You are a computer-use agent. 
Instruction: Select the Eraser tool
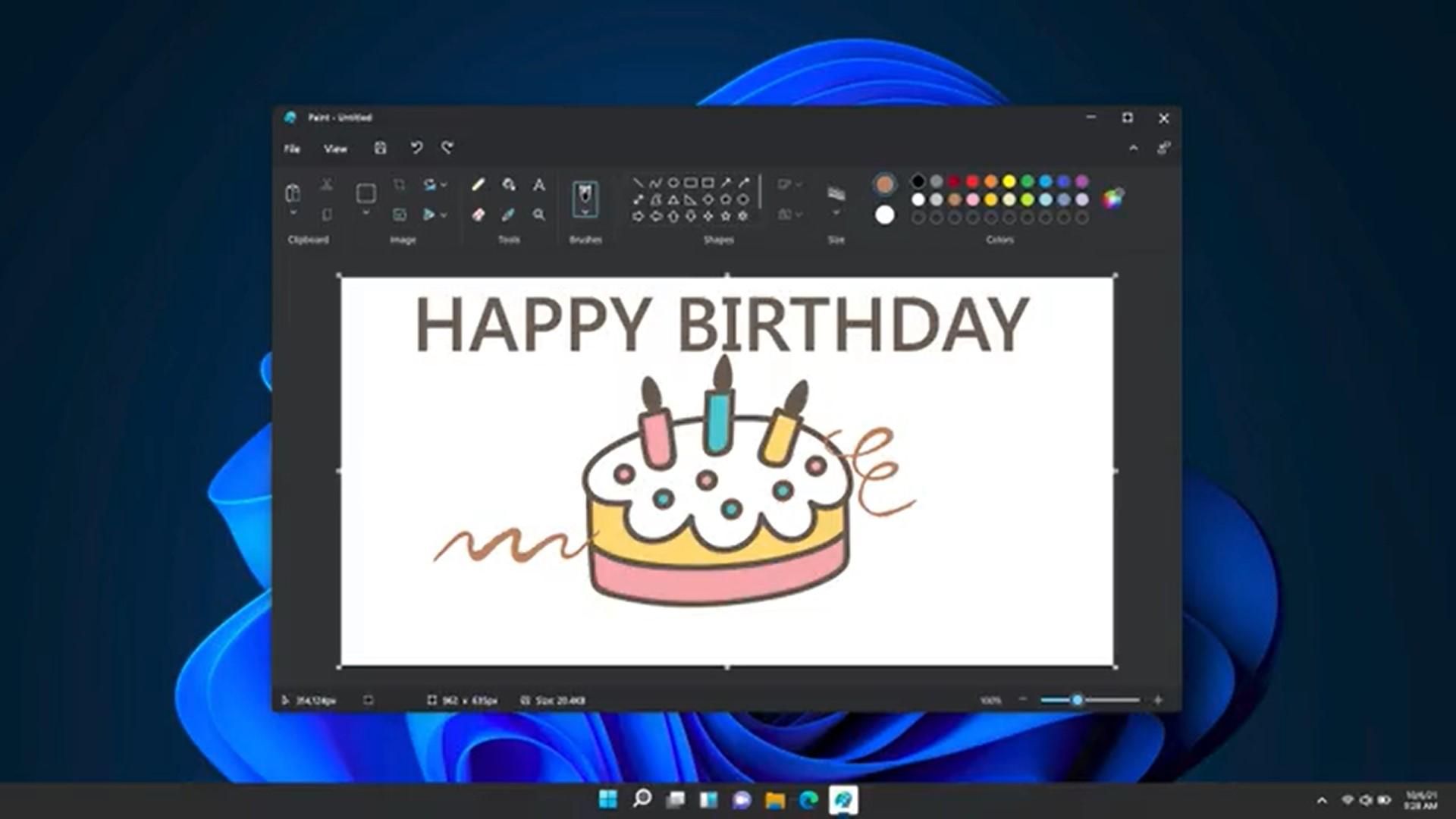coord(478,216)
